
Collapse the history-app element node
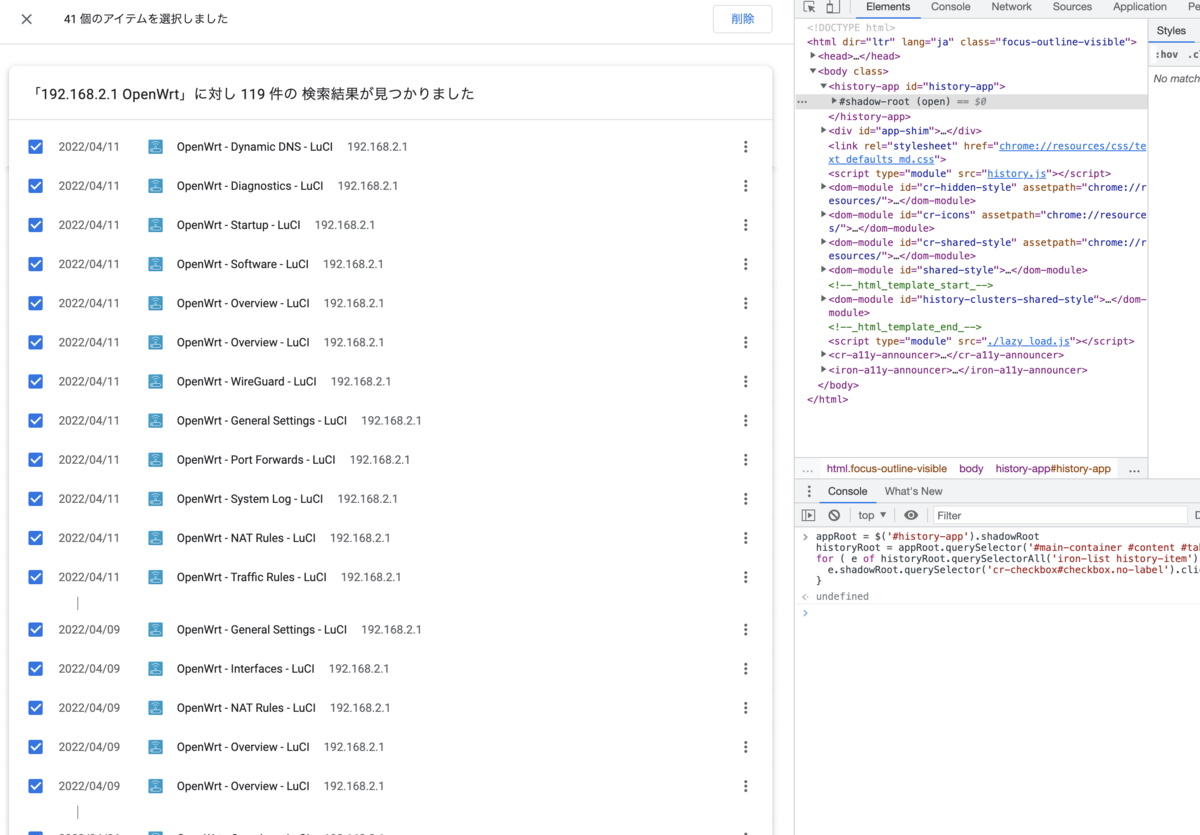824,87
